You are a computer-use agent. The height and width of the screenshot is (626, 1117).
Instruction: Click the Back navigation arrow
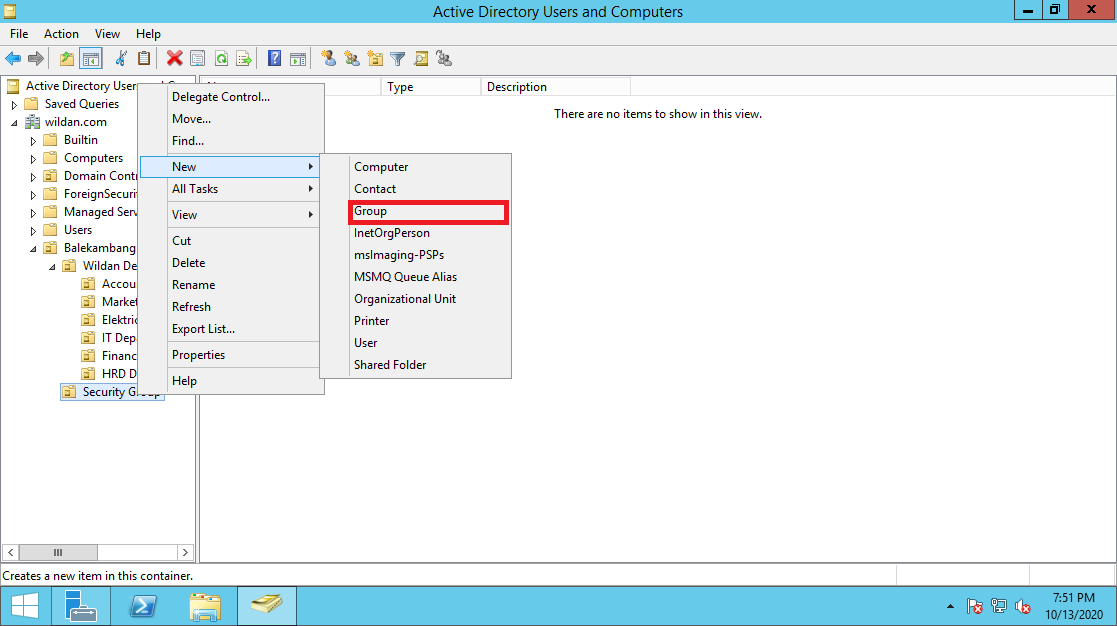tap(12, 58)
